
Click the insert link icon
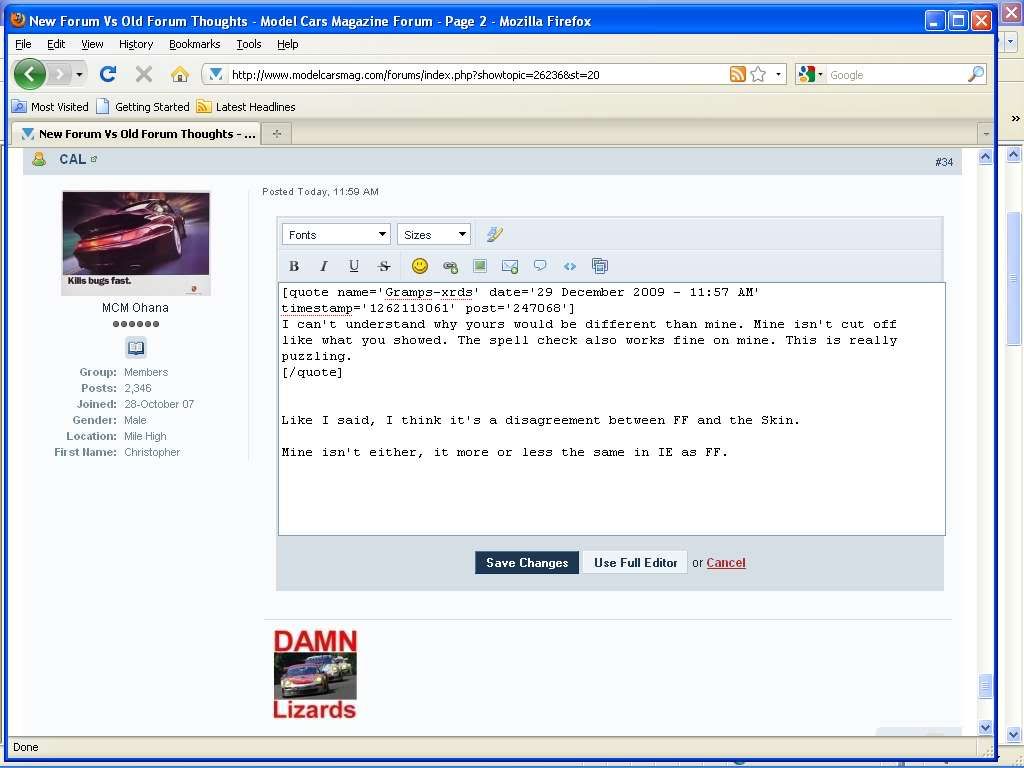pos(450,266)
